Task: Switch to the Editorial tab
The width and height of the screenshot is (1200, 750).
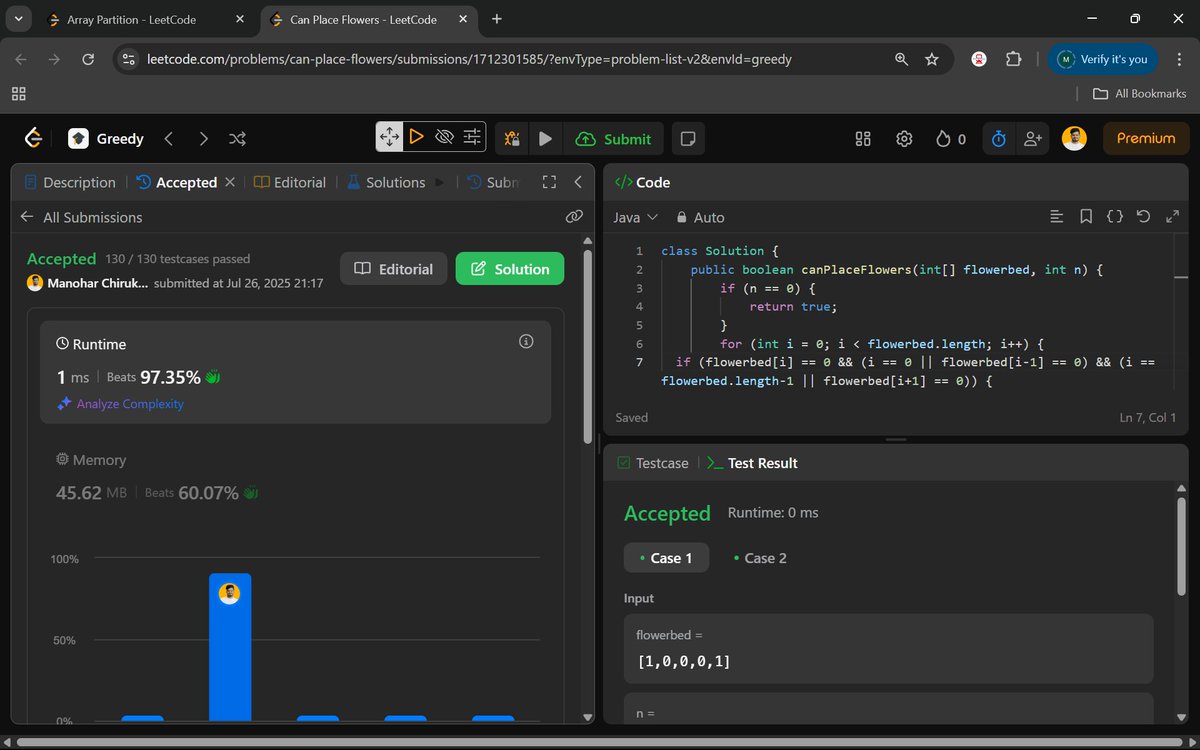Action: pyautogui.click(x=290, y=182)
